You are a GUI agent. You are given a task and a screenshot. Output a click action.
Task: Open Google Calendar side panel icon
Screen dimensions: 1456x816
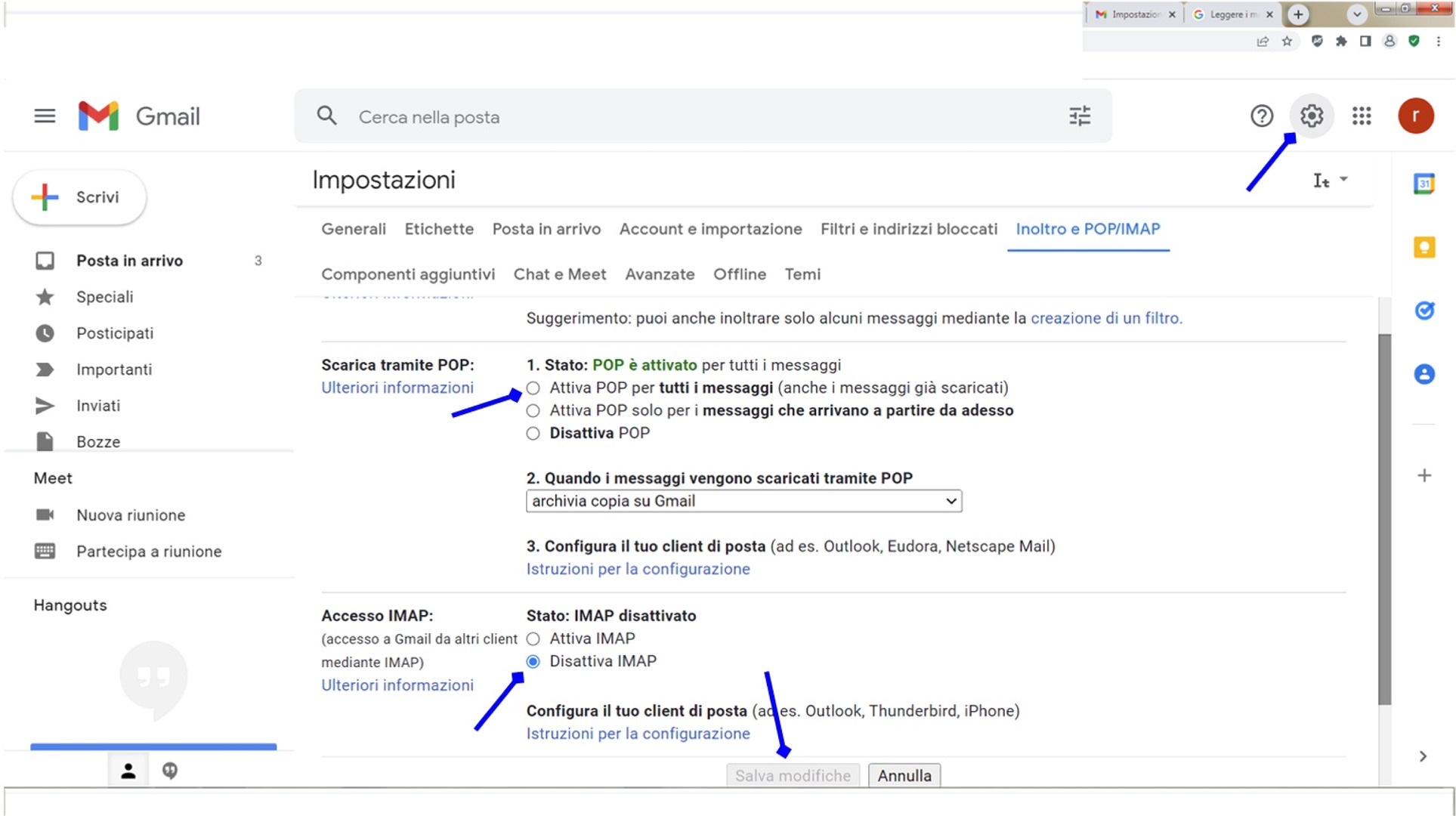pyautogui.click(x=1424, y=184)
